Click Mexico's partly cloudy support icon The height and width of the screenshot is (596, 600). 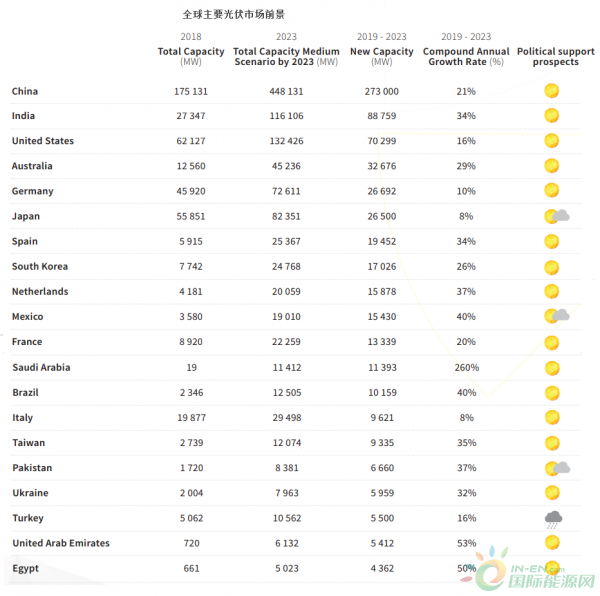click(x=556, y=316)
